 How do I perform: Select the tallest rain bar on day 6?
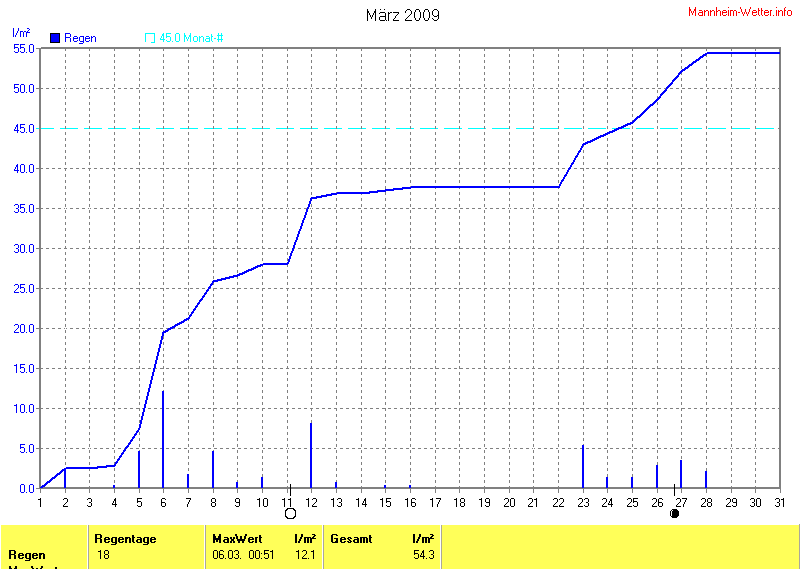[x=163, y=440]
